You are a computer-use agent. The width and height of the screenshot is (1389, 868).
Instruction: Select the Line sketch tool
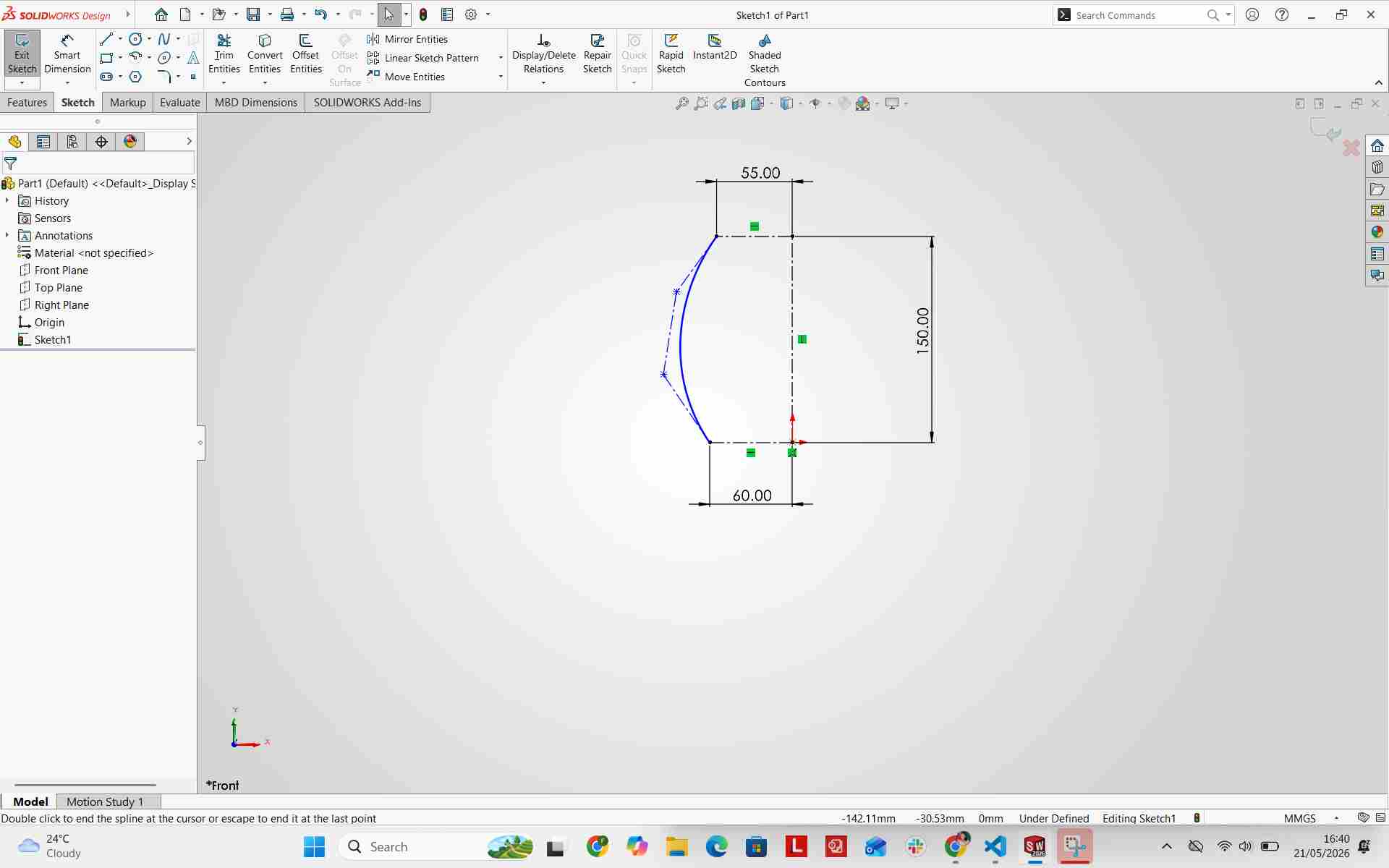[x=106, y=39]
